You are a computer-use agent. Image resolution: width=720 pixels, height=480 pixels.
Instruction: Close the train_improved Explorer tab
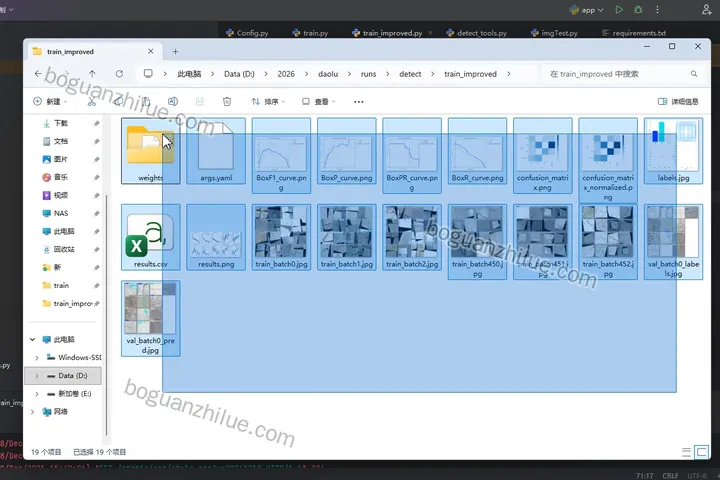pyautogui.click(x=151, y=51)
